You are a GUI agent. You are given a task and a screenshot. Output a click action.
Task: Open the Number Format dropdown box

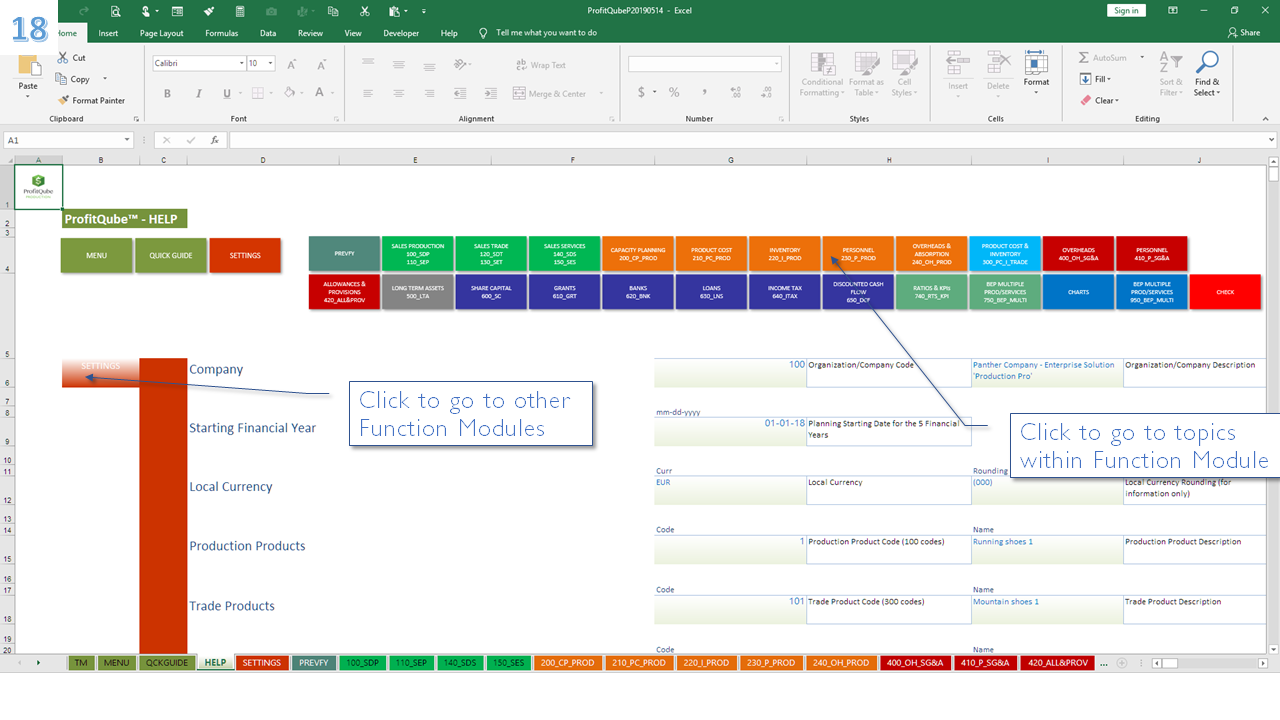pos(705,64)
